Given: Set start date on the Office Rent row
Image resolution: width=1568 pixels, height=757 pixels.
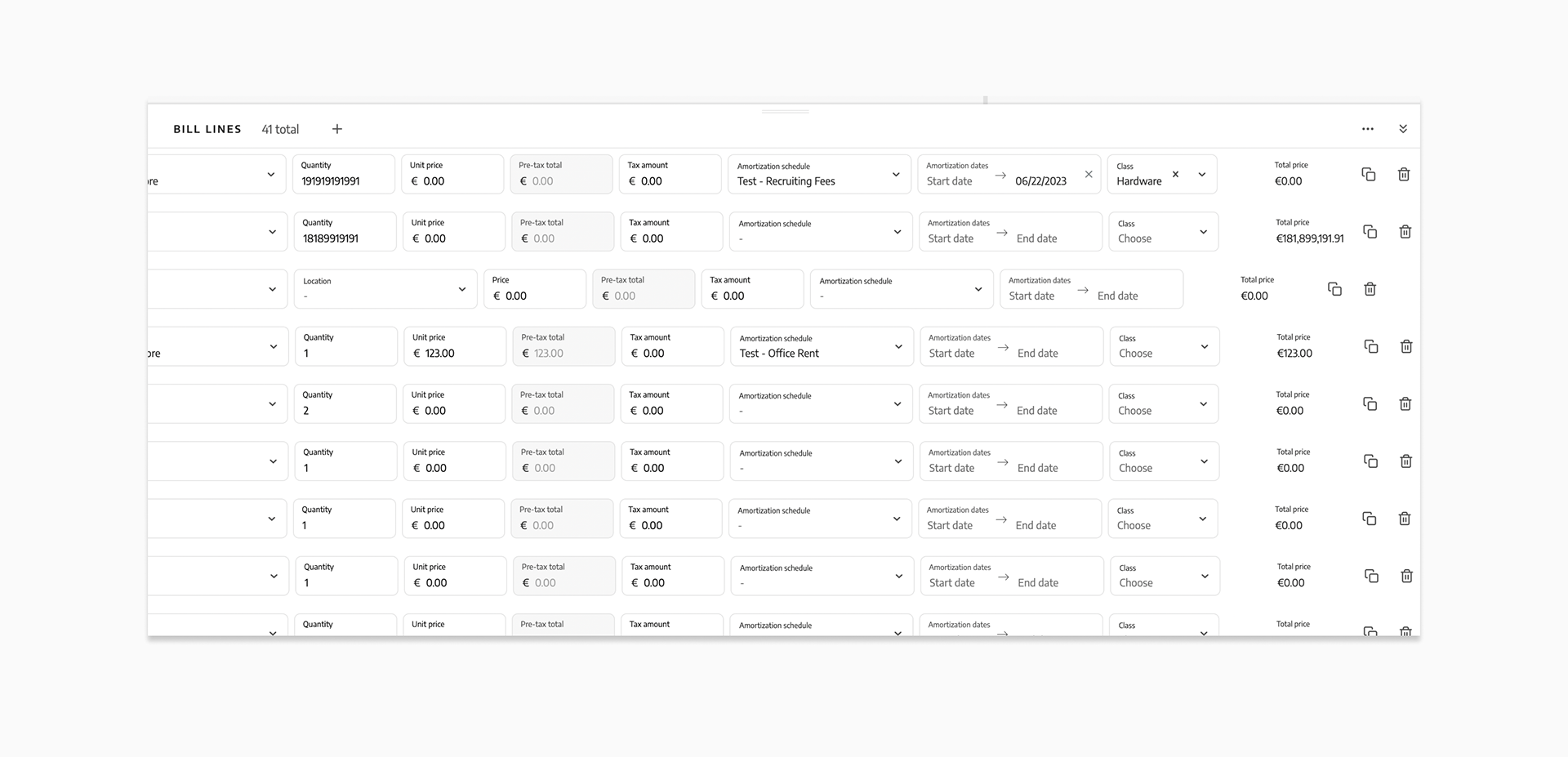Looking at the screenshot, I should pos(952,354).
